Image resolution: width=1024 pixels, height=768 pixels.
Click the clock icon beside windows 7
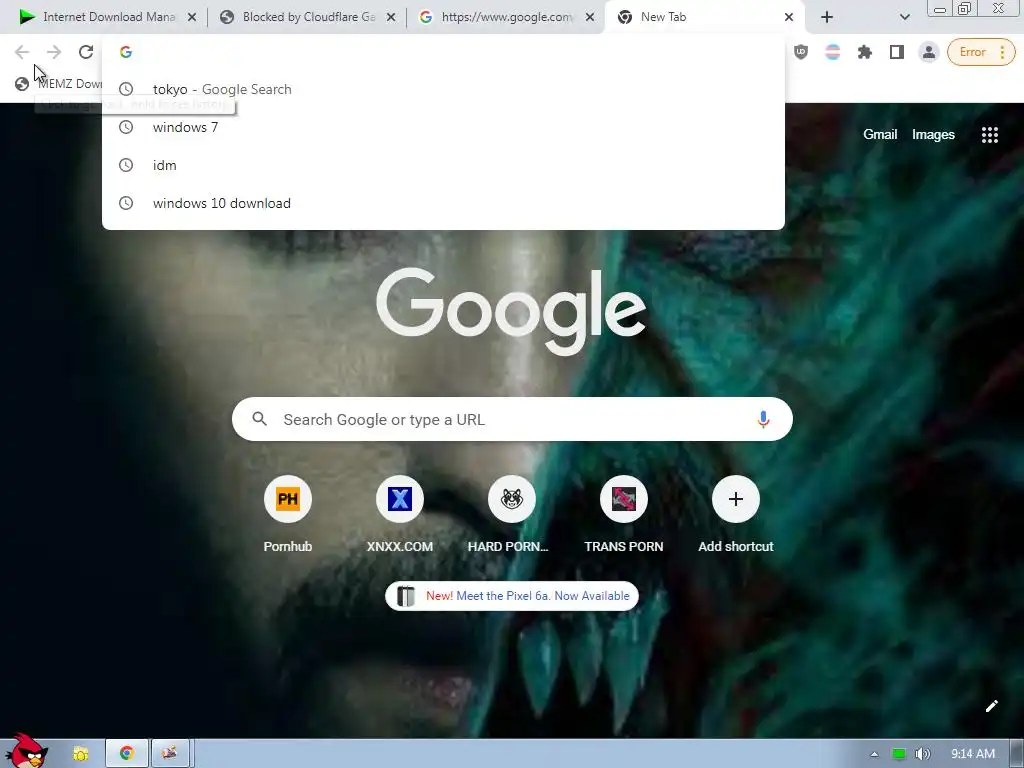[x=126, y=127]
